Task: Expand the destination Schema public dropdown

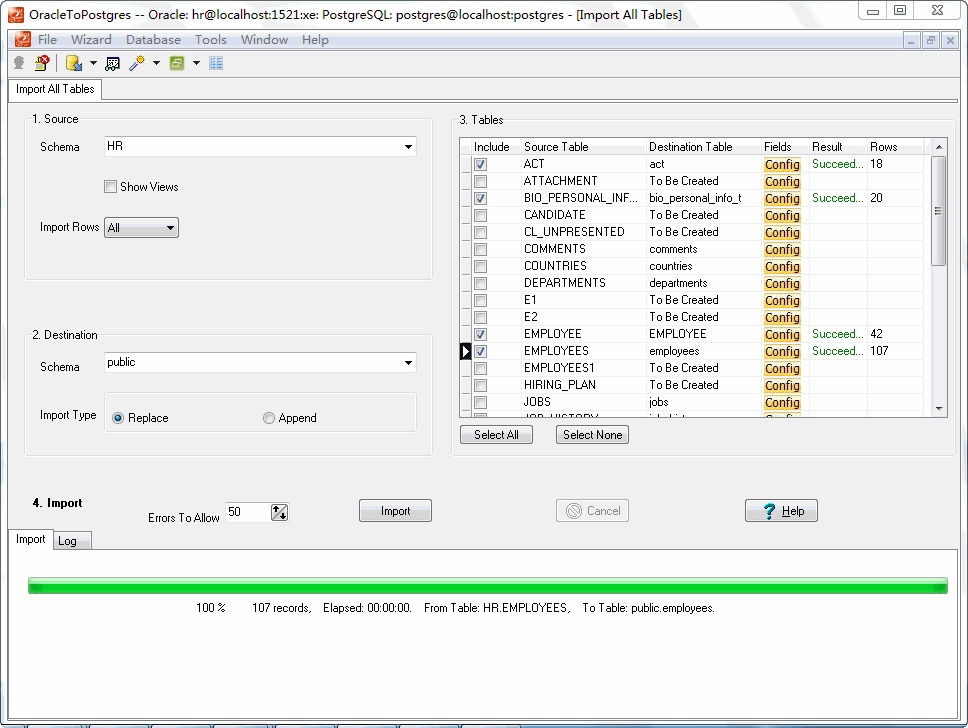Action: [x=408, y=362]
